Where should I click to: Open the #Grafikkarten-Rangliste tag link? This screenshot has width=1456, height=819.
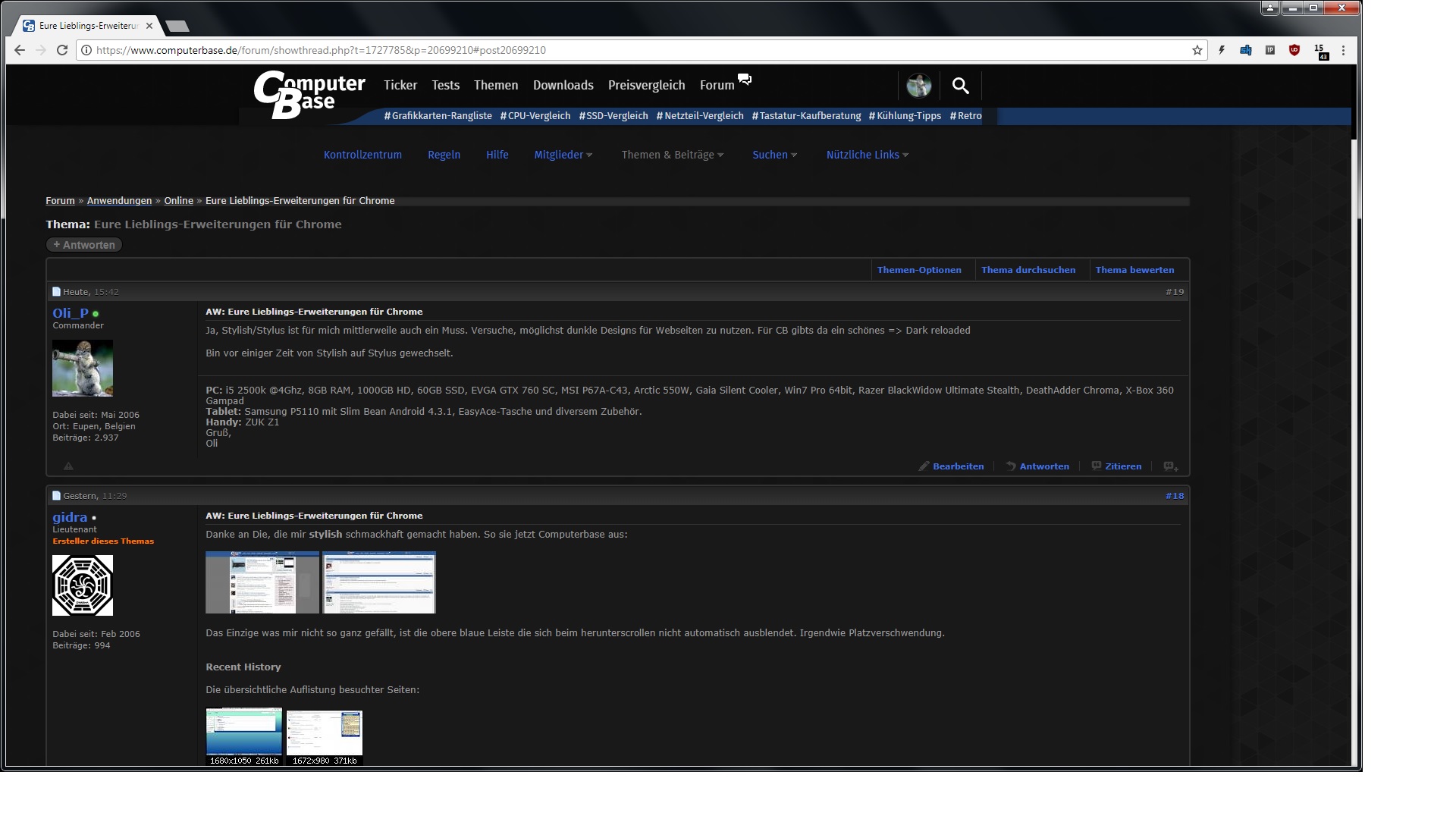pos(438,116)
